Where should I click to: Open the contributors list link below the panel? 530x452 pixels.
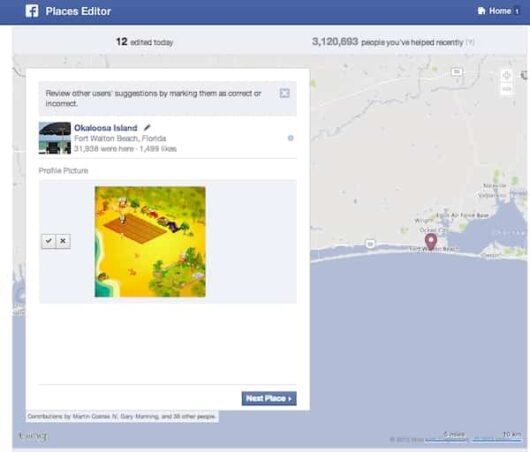(x=121, y=416)
